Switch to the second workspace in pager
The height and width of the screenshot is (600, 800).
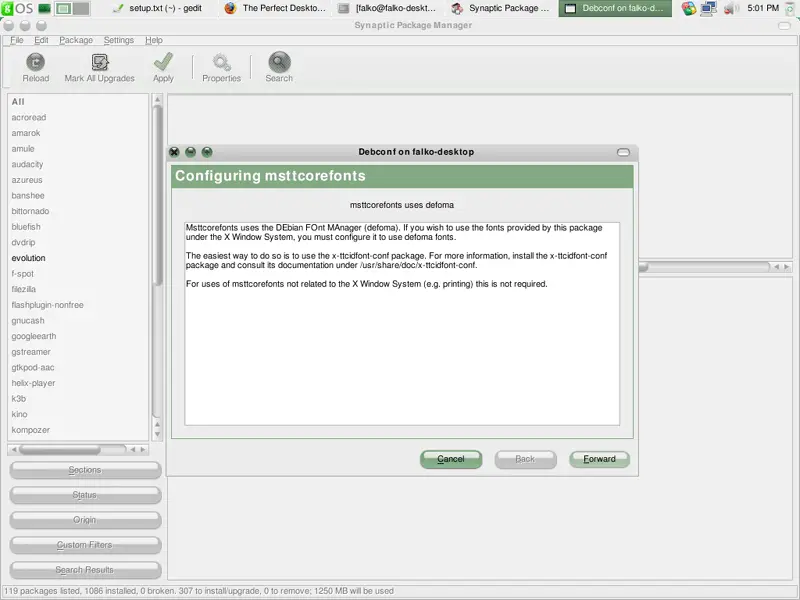pyautogui.click(x=81, y=8)
